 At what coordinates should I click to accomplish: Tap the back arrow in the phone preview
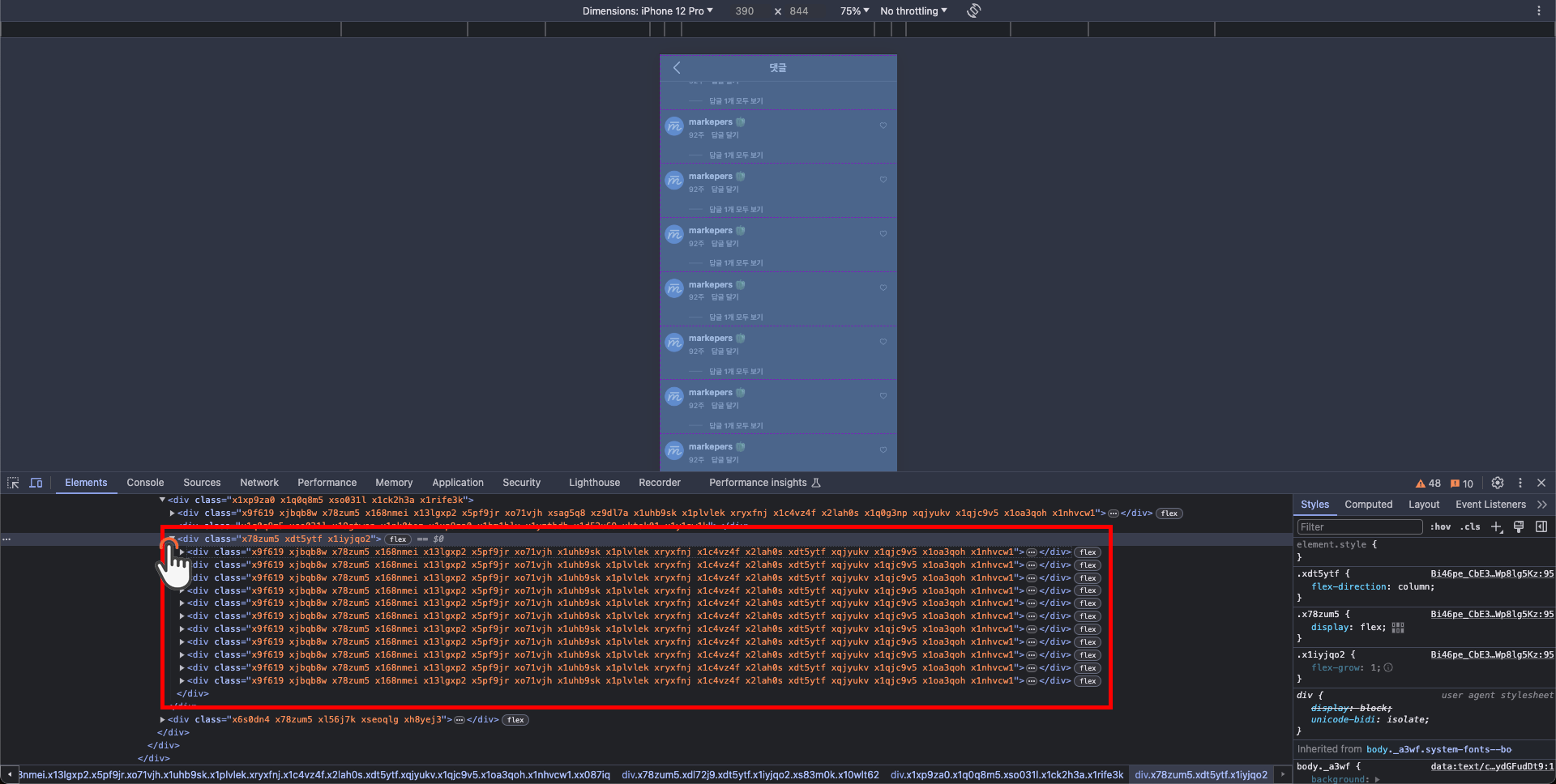(677, 68)
